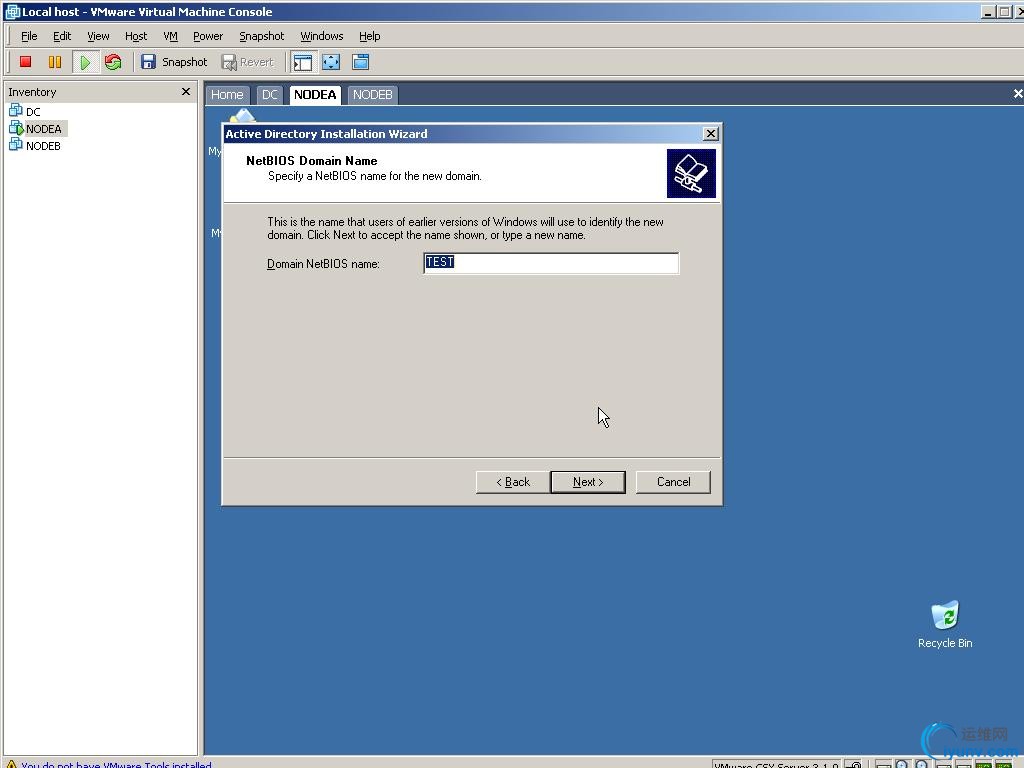
Task: Click the NetBIOS Domain Name heading
Action: point(312,161)
